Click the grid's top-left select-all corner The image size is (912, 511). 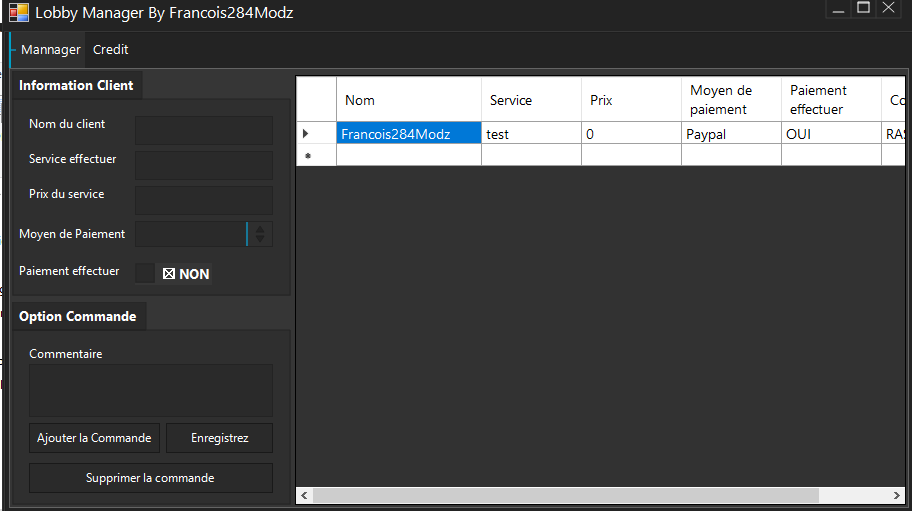click(x=316, y=100)
